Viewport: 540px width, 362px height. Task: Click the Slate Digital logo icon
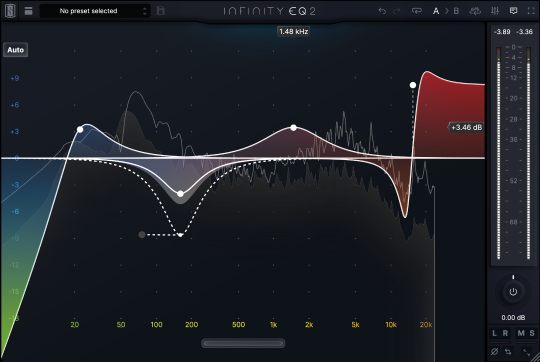pos(10,11)
